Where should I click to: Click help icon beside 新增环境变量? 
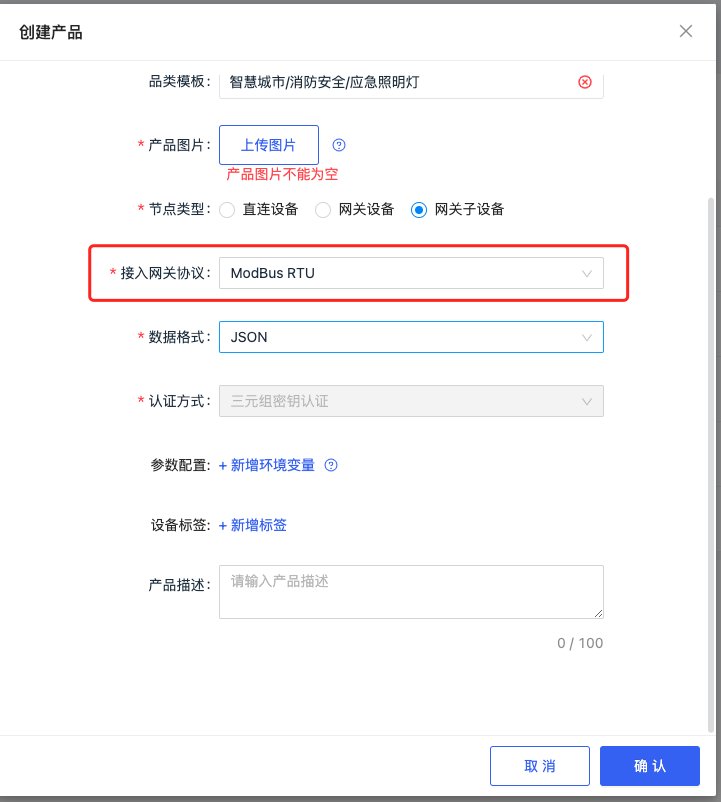pyautogui.click(x=331, y=465)
